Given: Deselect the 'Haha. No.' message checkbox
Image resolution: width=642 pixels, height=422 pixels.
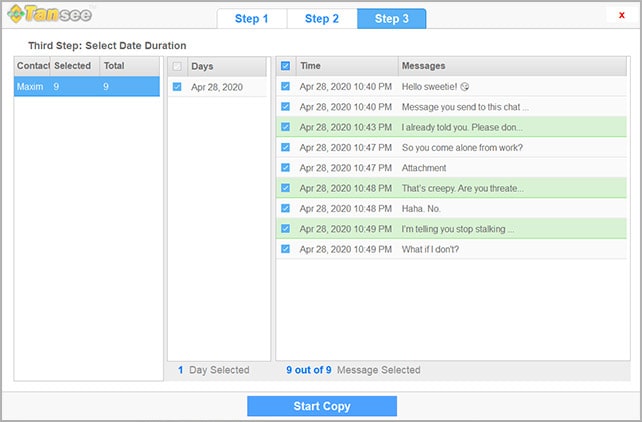Looking at the screenshot, I should pyautogui.click(x=286, y=208).
